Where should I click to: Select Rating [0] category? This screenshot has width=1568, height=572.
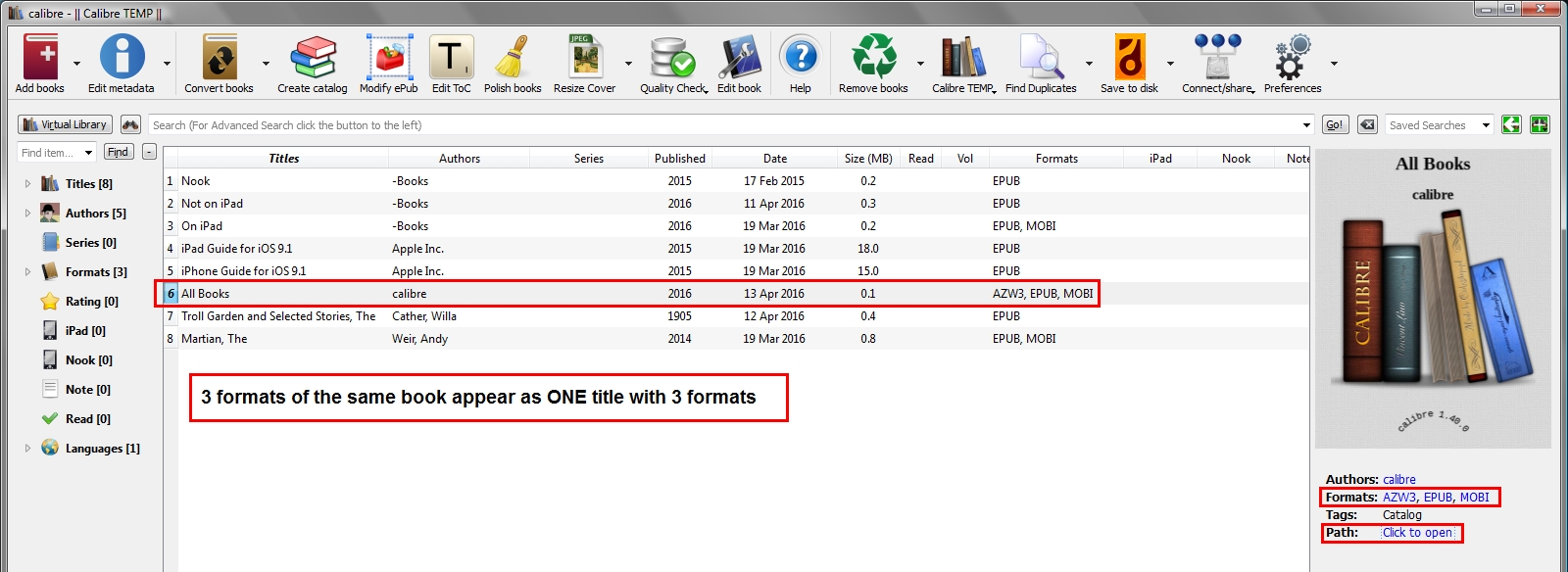tap(91, 301)
